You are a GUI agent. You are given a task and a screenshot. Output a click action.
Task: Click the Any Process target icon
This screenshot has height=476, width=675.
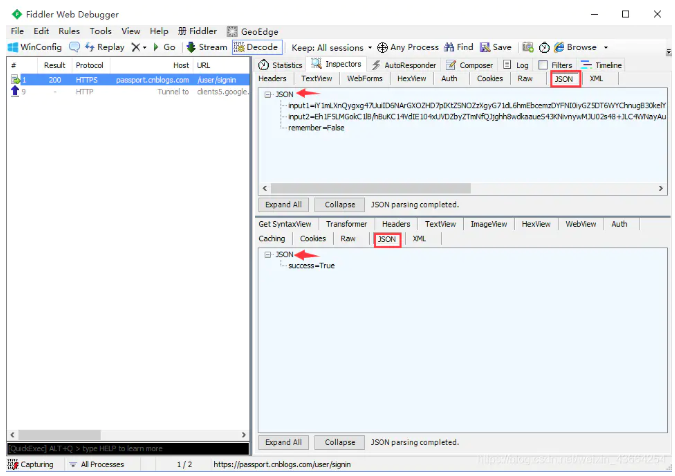point(382,47)
